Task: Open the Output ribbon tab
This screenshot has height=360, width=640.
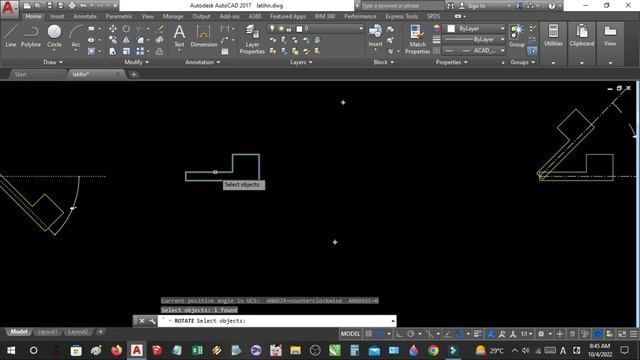Action: click(201, 16)
